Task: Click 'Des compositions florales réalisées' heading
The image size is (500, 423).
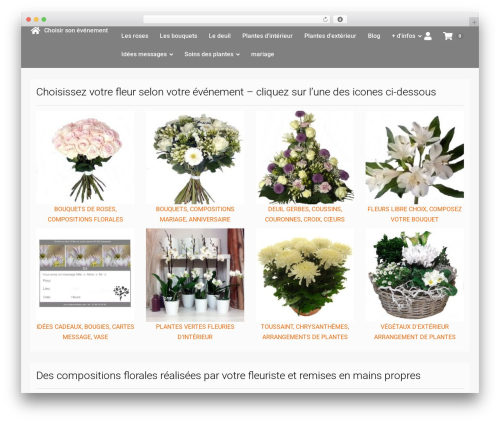Action: [228, 376]
